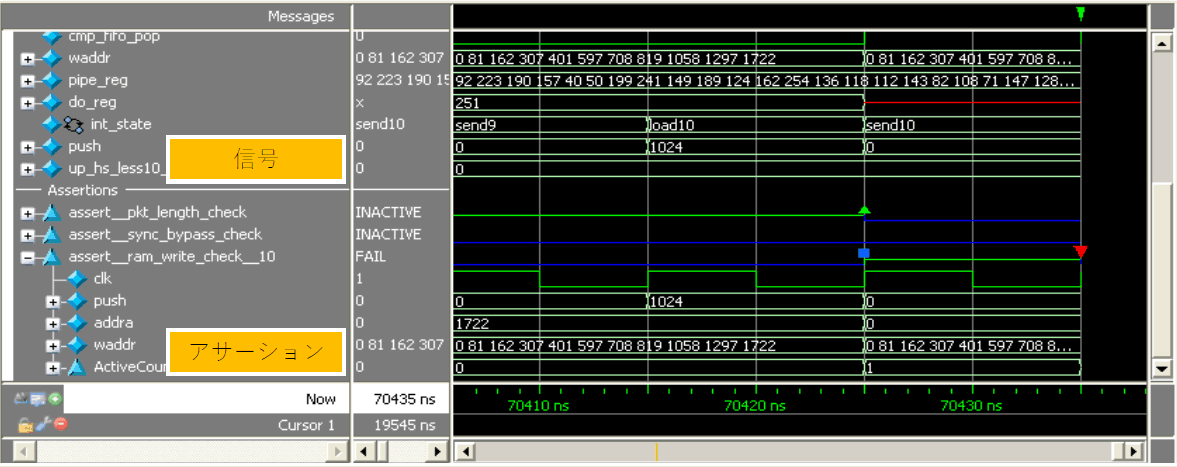Click the vertical scrollbar up arrow

1161,44
